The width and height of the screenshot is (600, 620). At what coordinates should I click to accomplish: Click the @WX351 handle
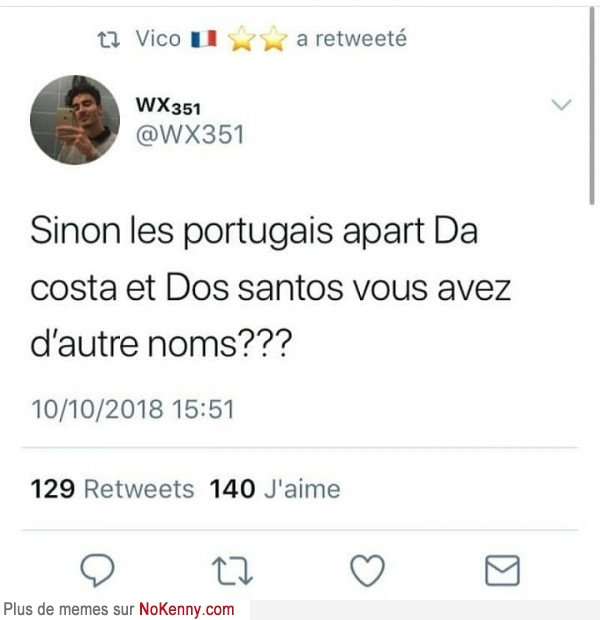[x=190, y=134]
